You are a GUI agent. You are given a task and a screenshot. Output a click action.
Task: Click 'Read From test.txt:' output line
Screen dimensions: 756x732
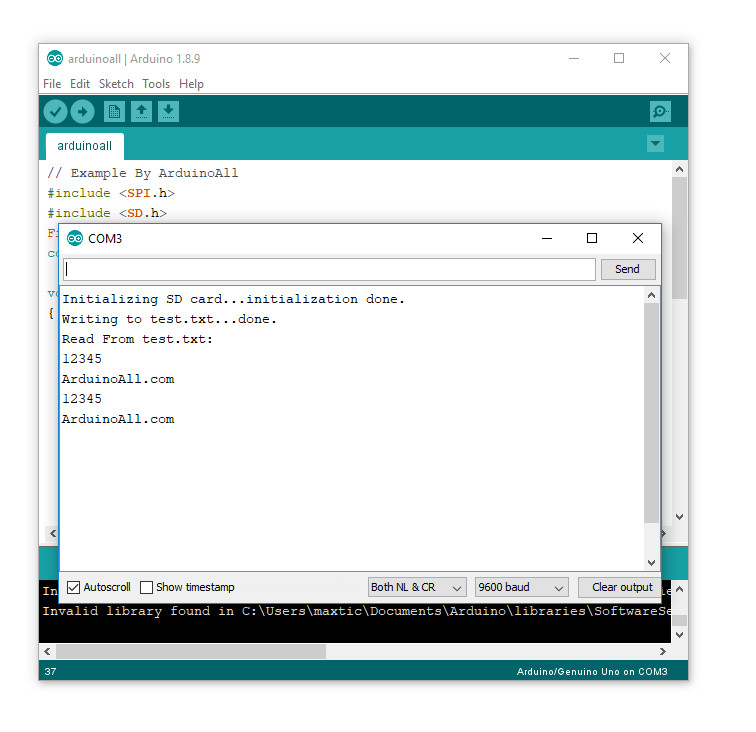click(x=137, y=339)
